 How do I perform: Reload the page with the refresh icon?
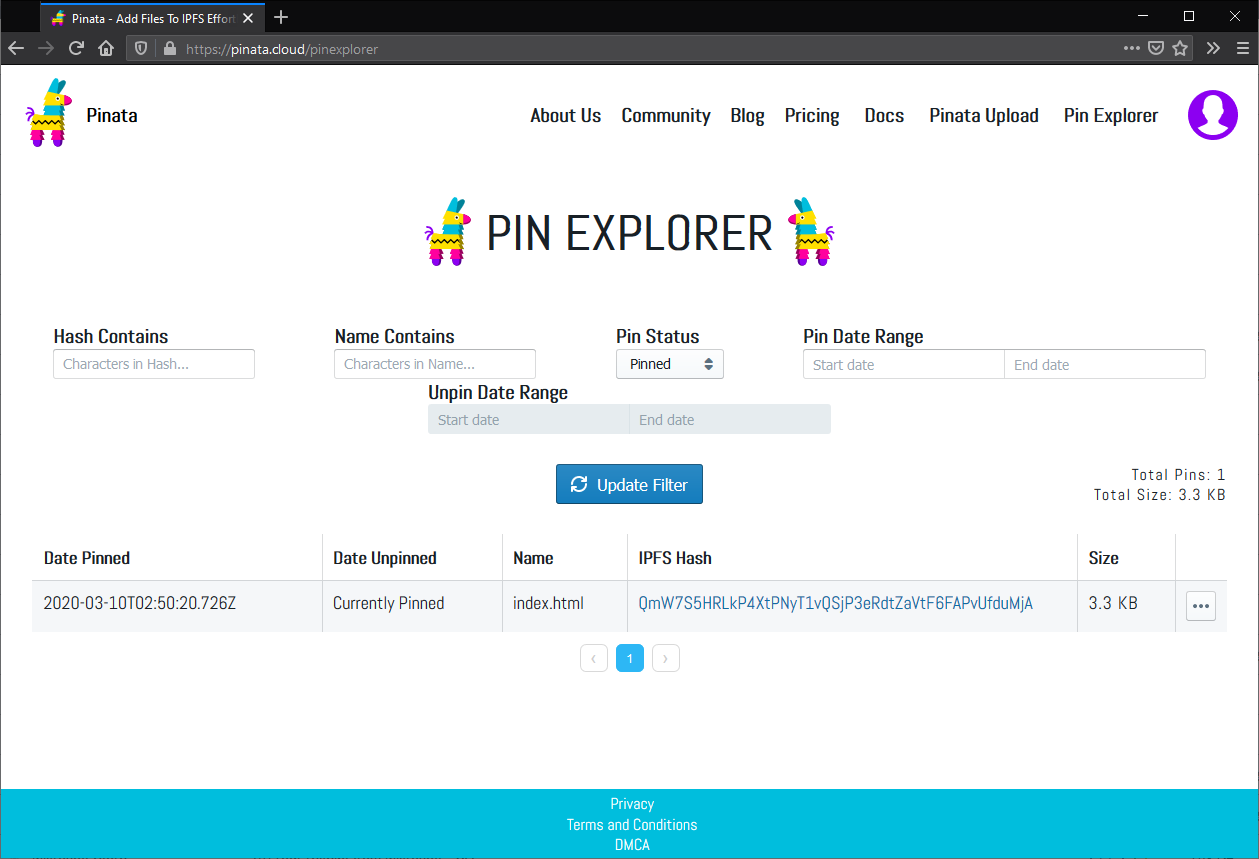[76, 48]
